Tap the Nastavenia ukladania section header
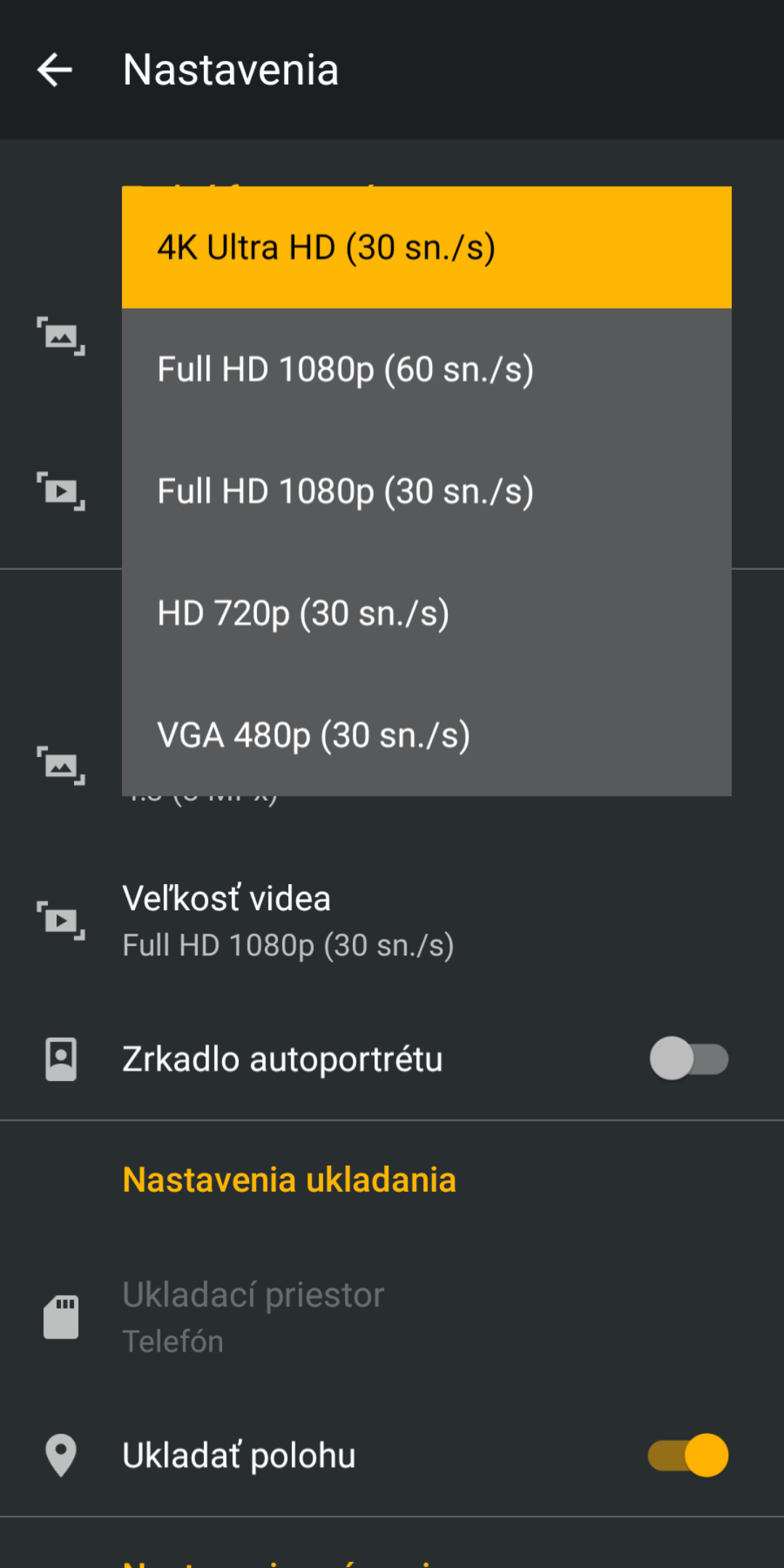The height and width of the screenshot is (1568, 784). (289, 1180)
